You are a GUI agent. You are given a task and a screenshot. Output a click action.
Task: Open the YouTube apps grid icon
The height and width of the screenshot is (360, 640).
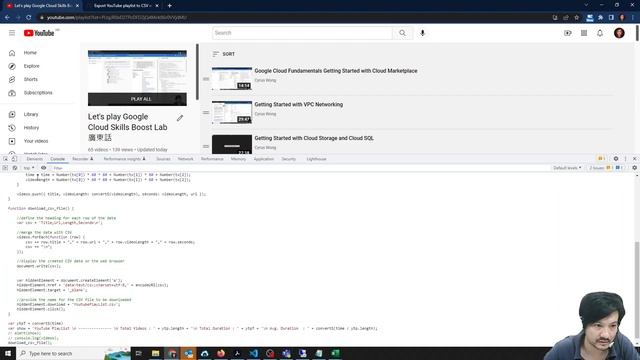(584, 33)
